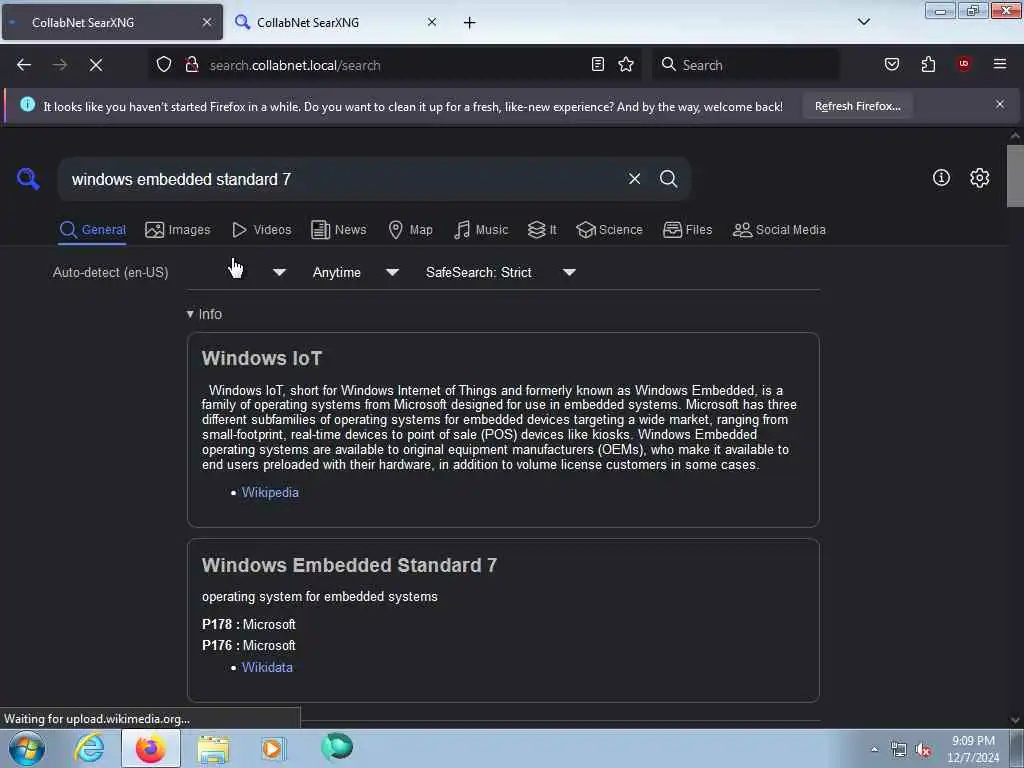Activate the second CollabNet SearXNG tab
Screen dimensions: 1024x768
pos(336,22)
